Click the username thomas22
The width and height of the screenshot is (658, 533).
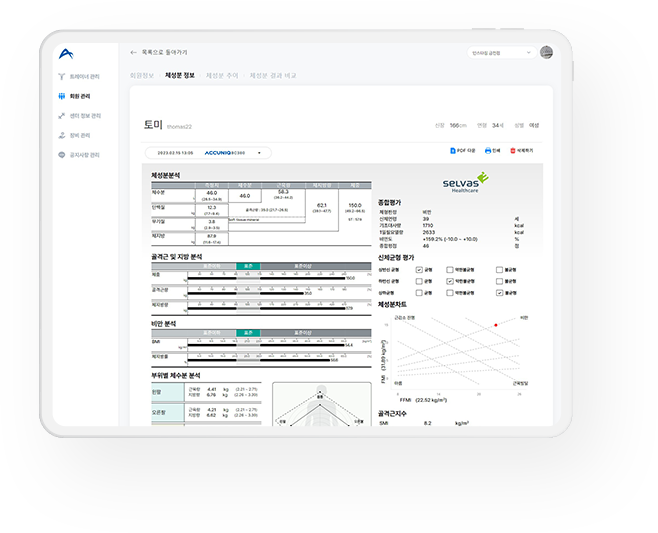pos(179,127)
